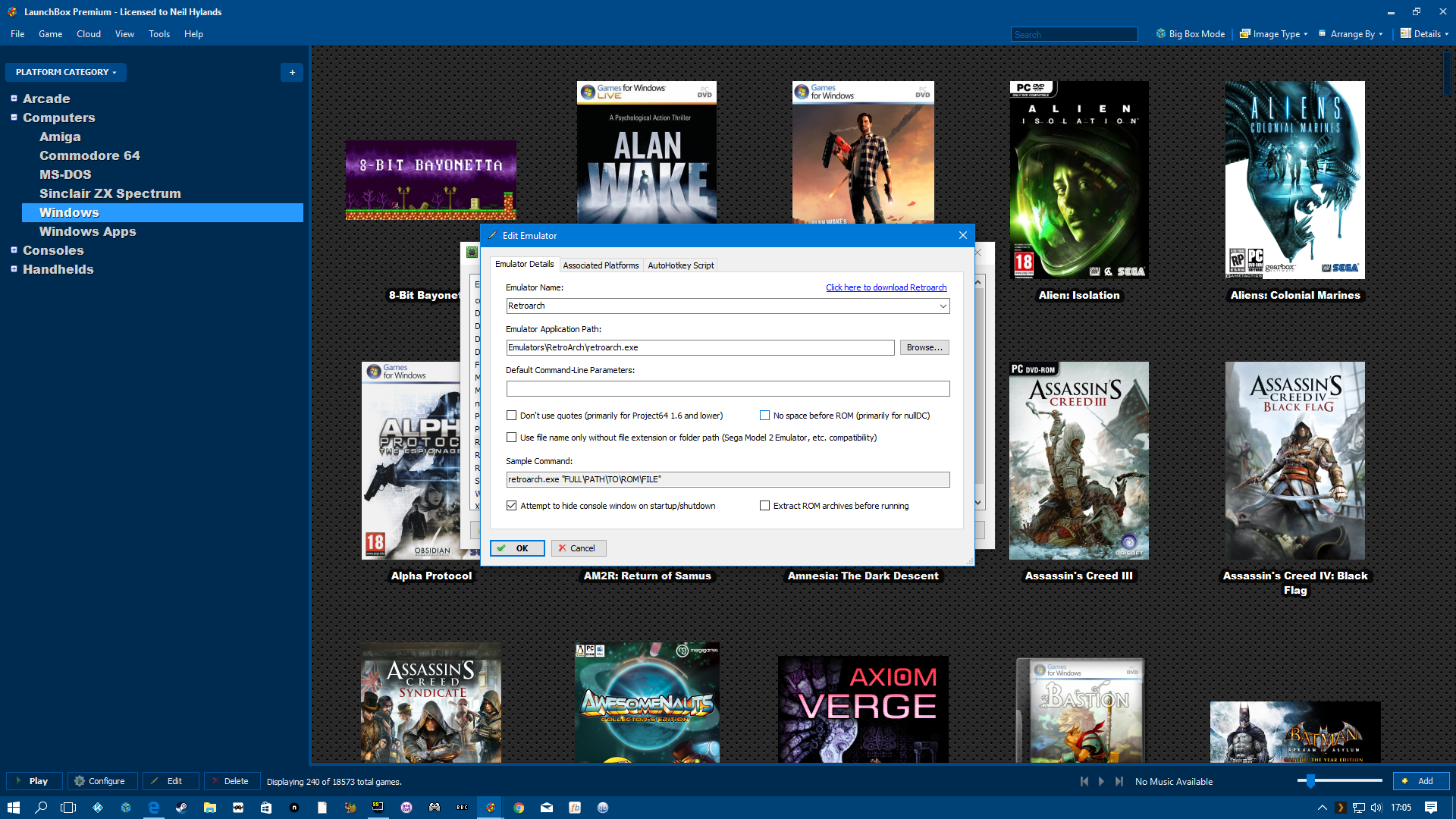Open Microsoft Edge from taskbar

click(x=154, y=808)
